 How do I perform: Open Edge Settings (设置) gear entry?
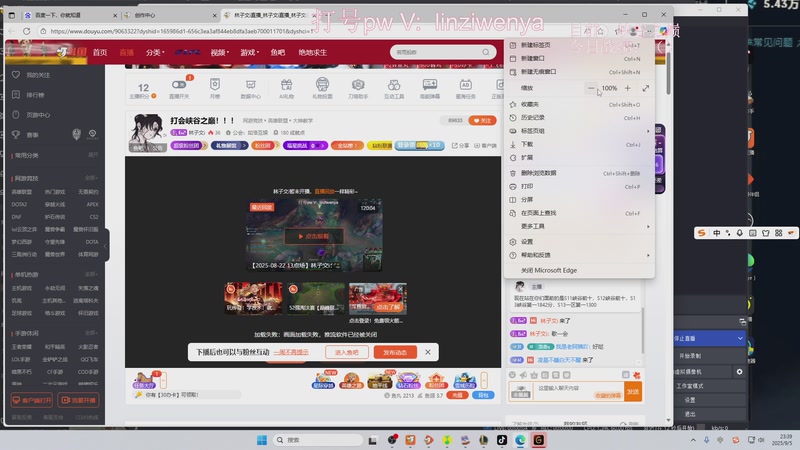(x=579, y=242)
